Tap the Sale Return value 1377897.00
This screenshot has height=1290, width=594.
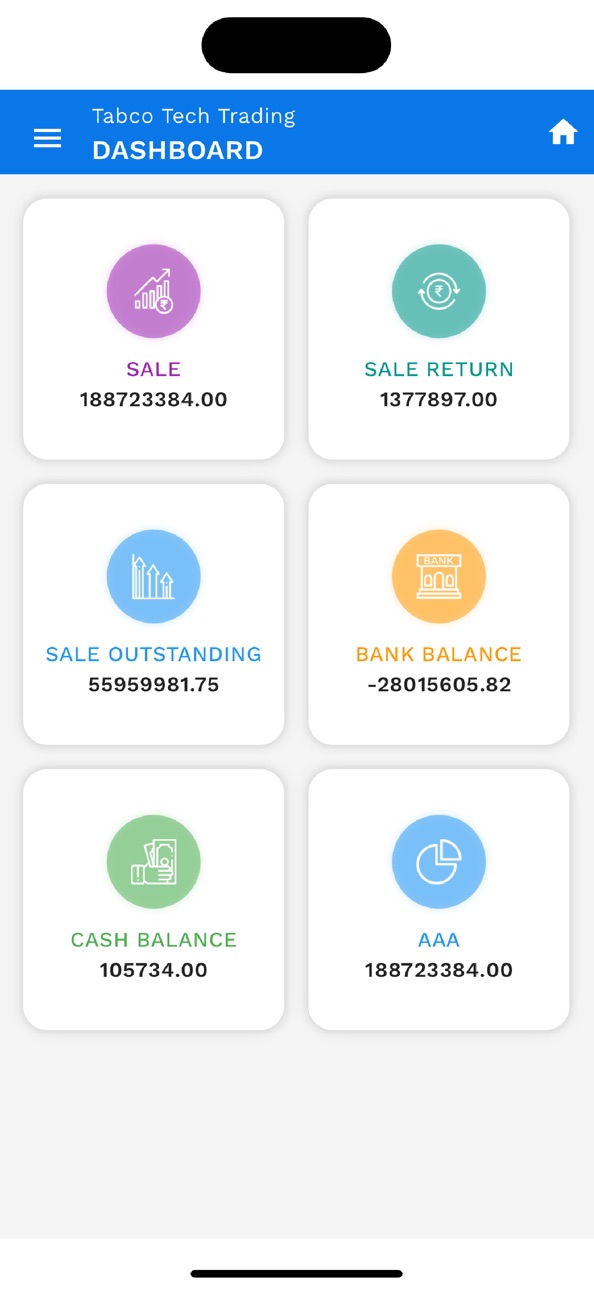click(x=439, y=400)
